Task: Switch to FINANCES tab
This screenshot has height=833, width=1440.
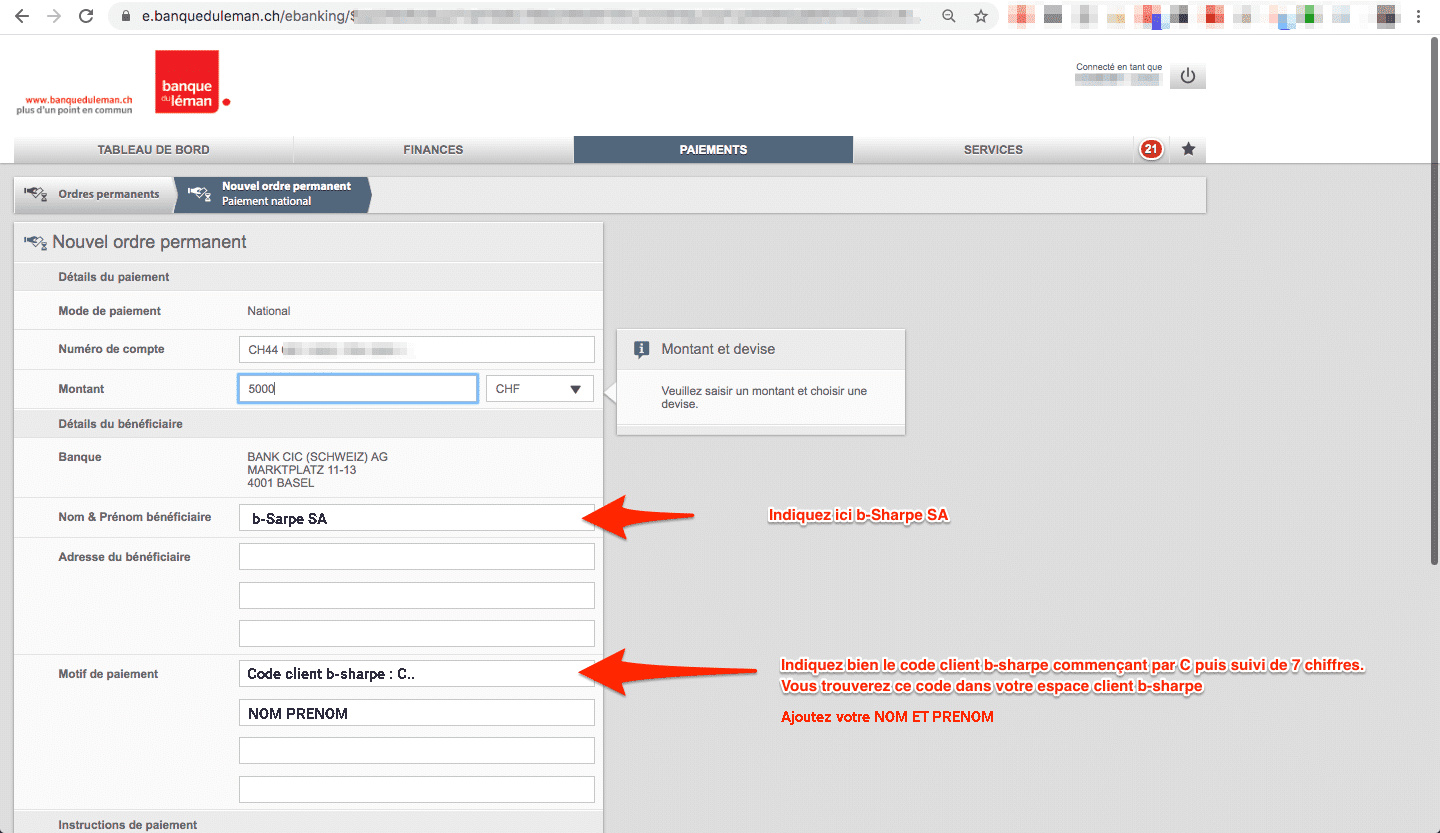Action: point(433,150)
